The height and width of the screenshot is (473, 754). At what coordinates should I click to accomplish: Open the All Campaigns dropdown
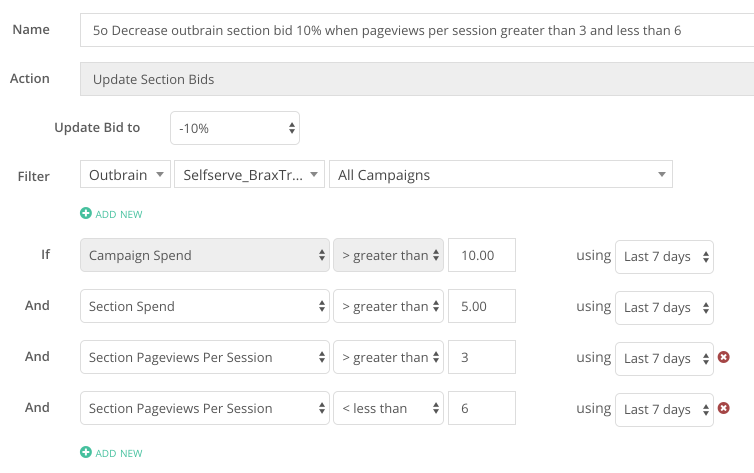[500, 175]
